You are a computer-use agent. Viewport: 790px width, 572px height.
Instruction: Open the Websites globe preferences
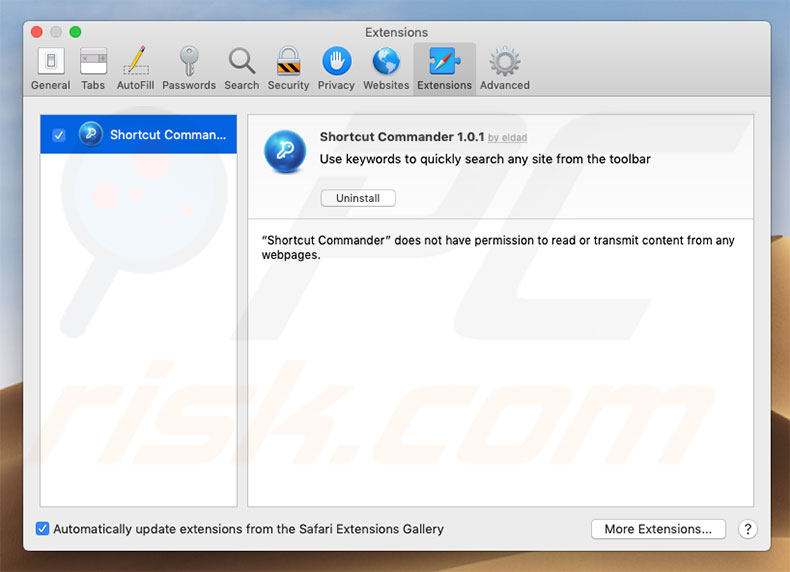(x=386, y=69)
